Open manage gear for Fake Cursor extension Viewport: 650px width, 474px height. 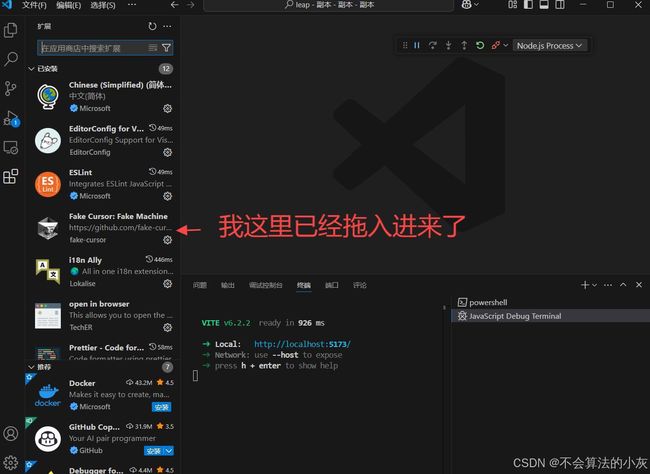tap(167, 240)
